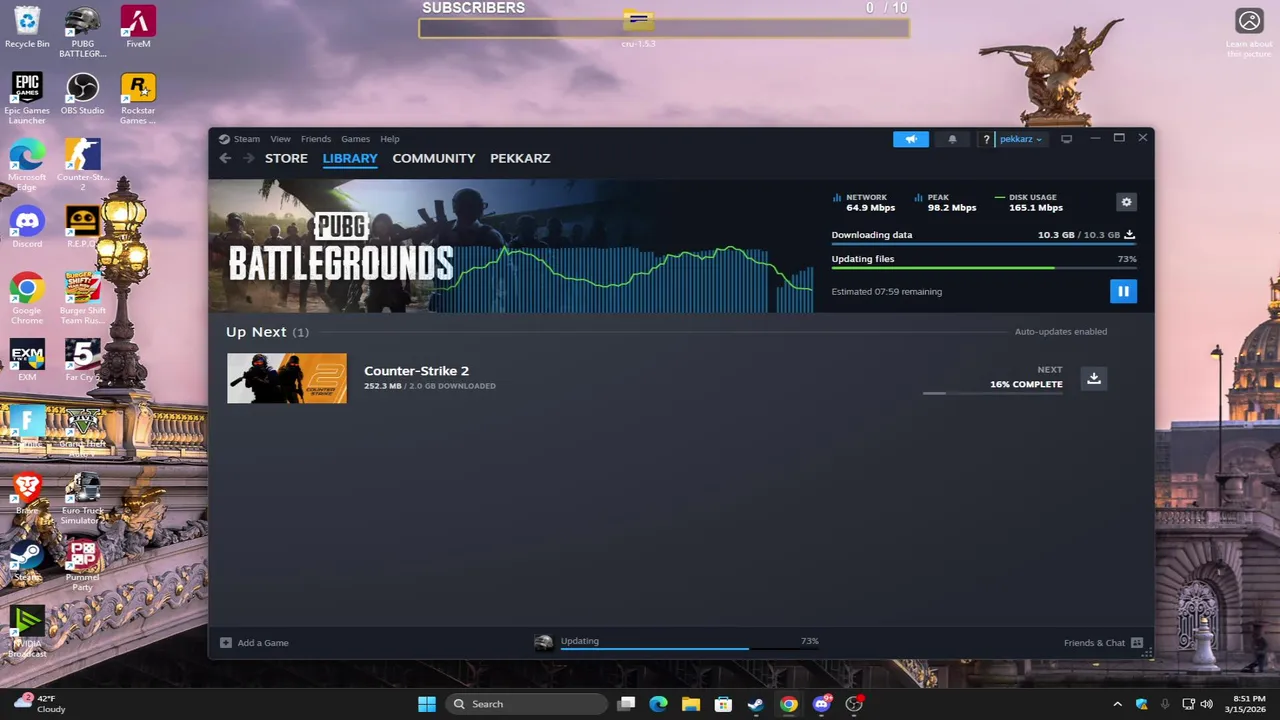Select the Euro Truck Simulator desktop icon
Image resolution: width=1280 pixels, height=720 pixels.
tap(83, 498)
